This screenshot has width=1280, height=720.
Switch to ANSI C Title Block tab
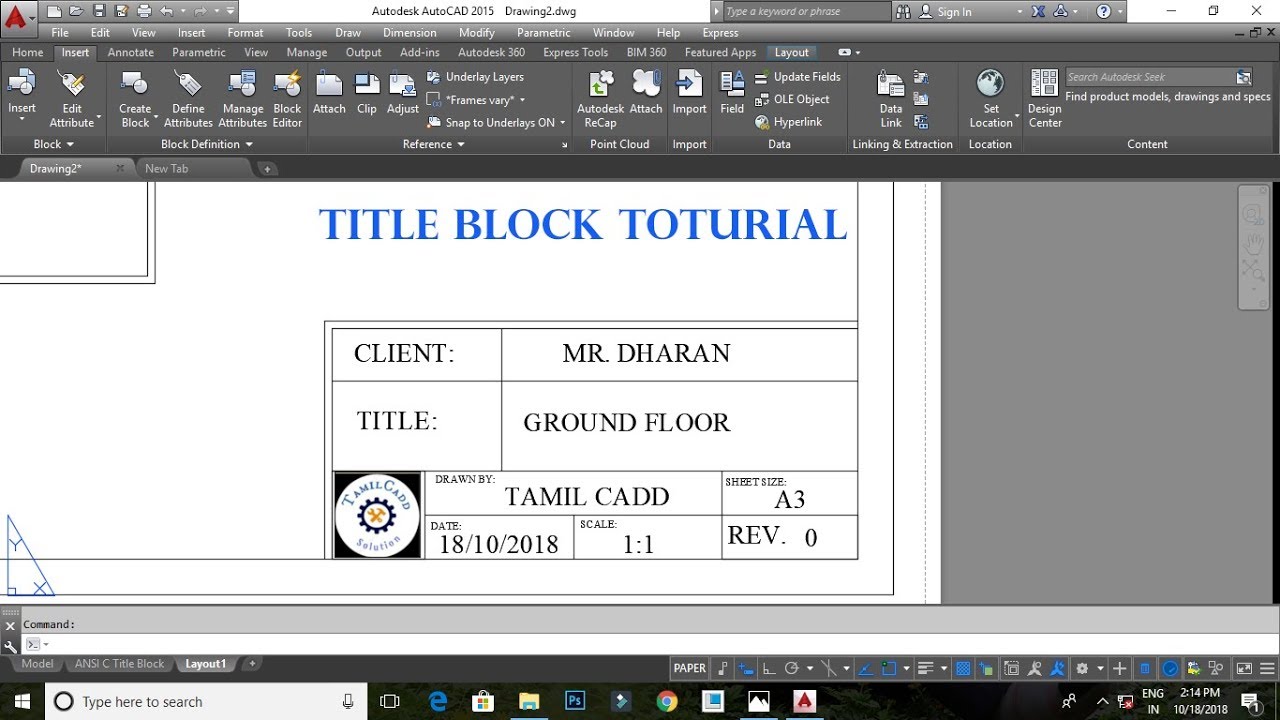click(119, 663)
